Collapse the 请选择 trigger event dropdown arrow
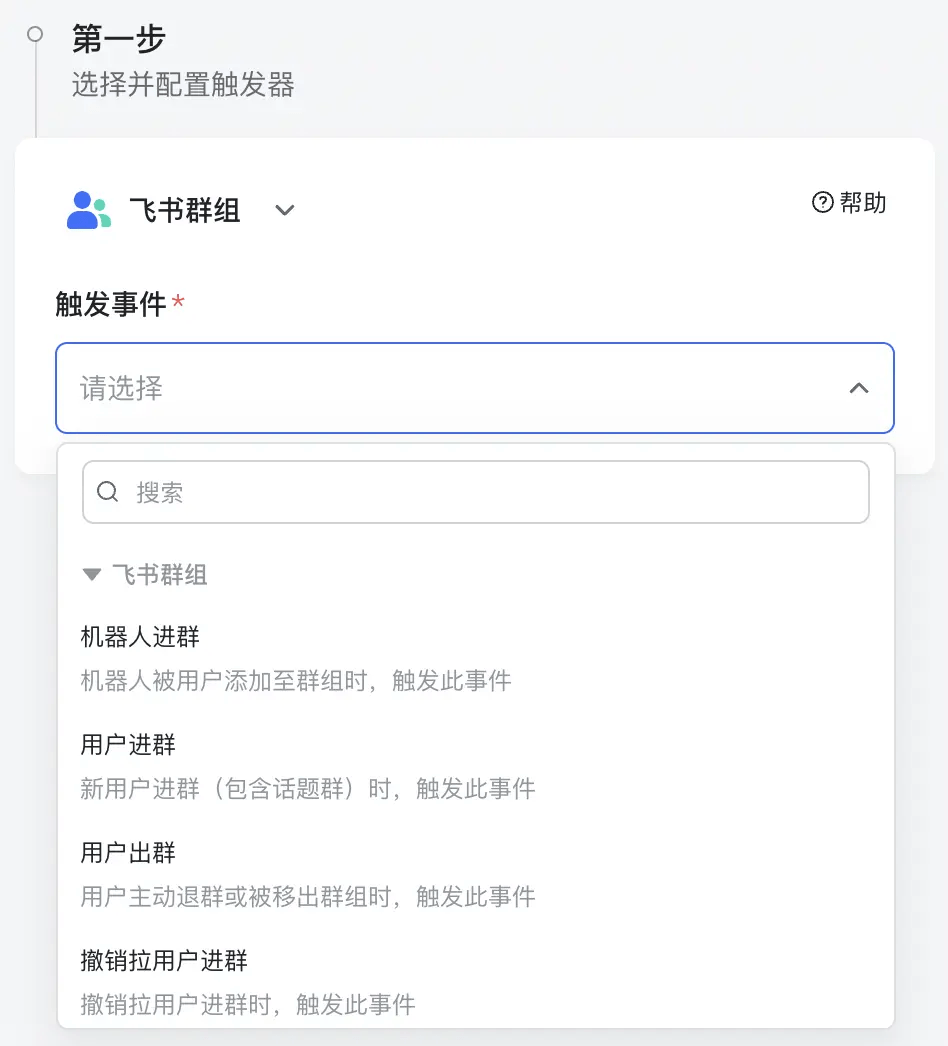The height and width of the screenshot is (1046, 948). (859, 388)
